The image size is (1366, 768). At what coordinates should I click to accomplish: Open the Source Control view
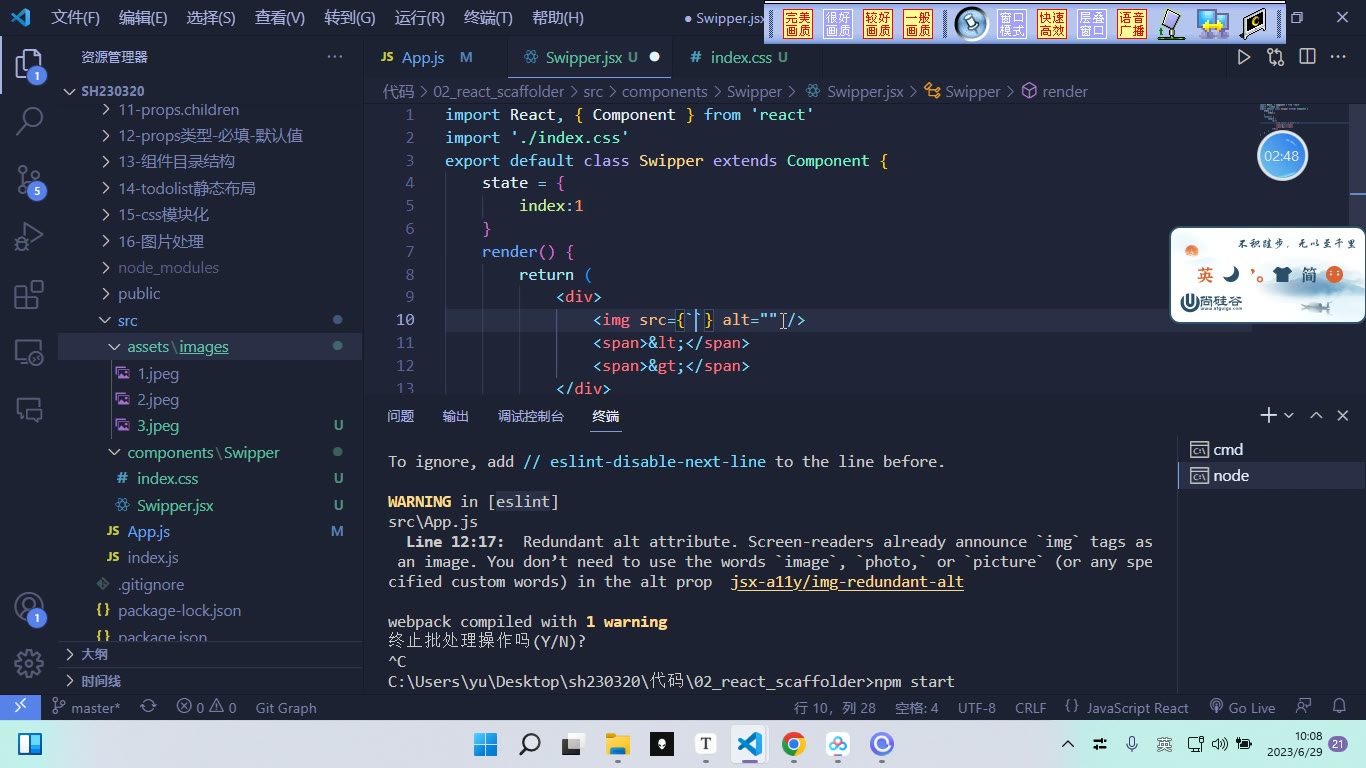click(x=29, y=180)
